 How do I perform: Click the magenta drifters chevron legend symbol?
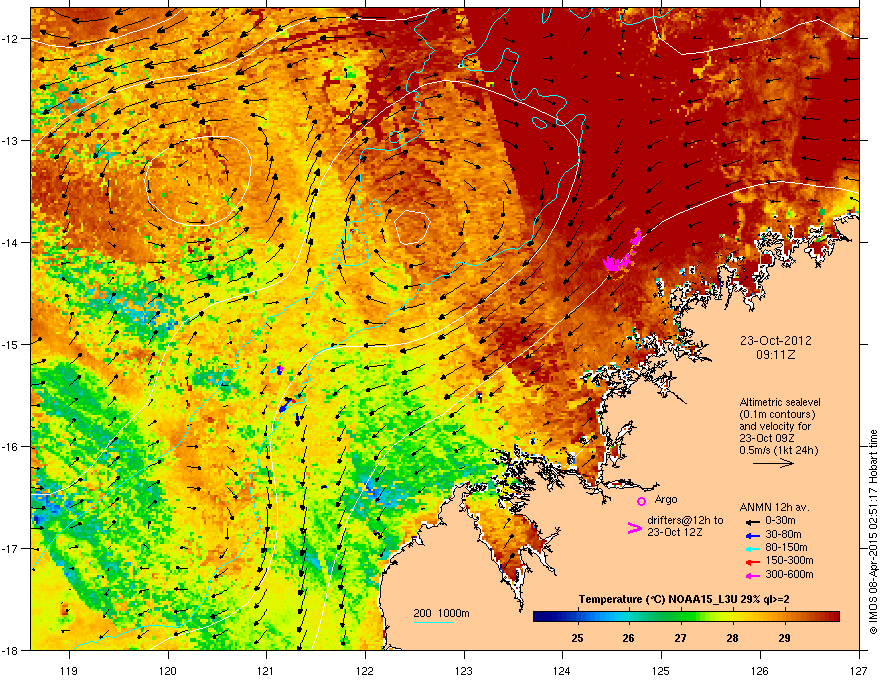coord(634,527)
